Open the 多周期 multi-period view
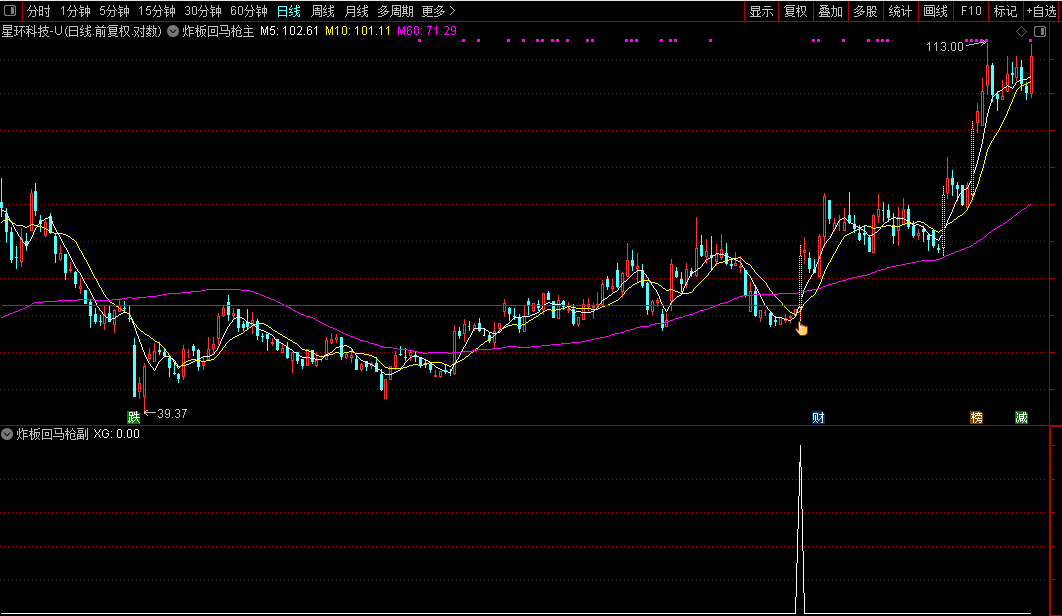 (396, 12)
